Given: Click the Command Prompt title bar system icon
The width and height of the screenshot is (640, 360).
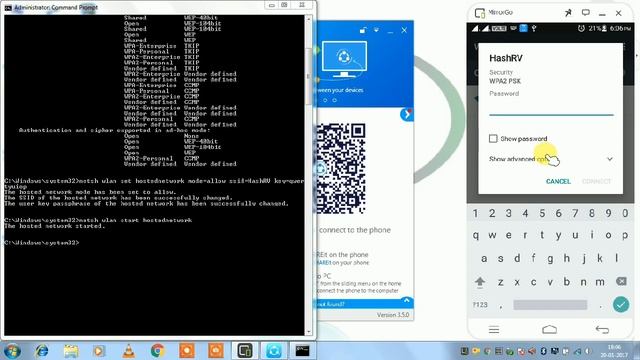Looking at the screenshot, I should [8, 7].
